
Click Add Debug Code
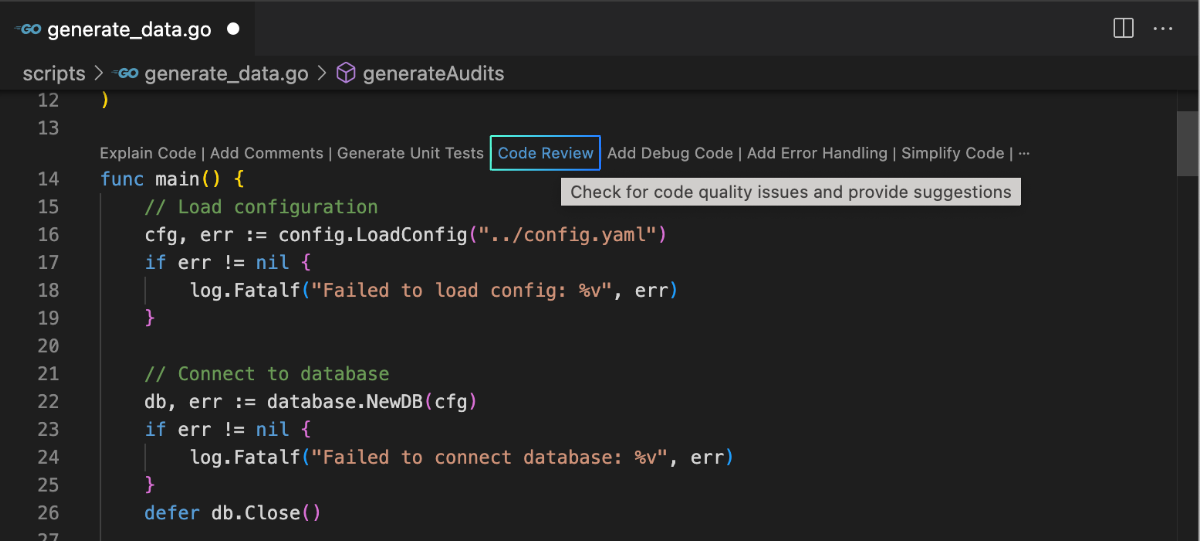[x=670, y=153]
